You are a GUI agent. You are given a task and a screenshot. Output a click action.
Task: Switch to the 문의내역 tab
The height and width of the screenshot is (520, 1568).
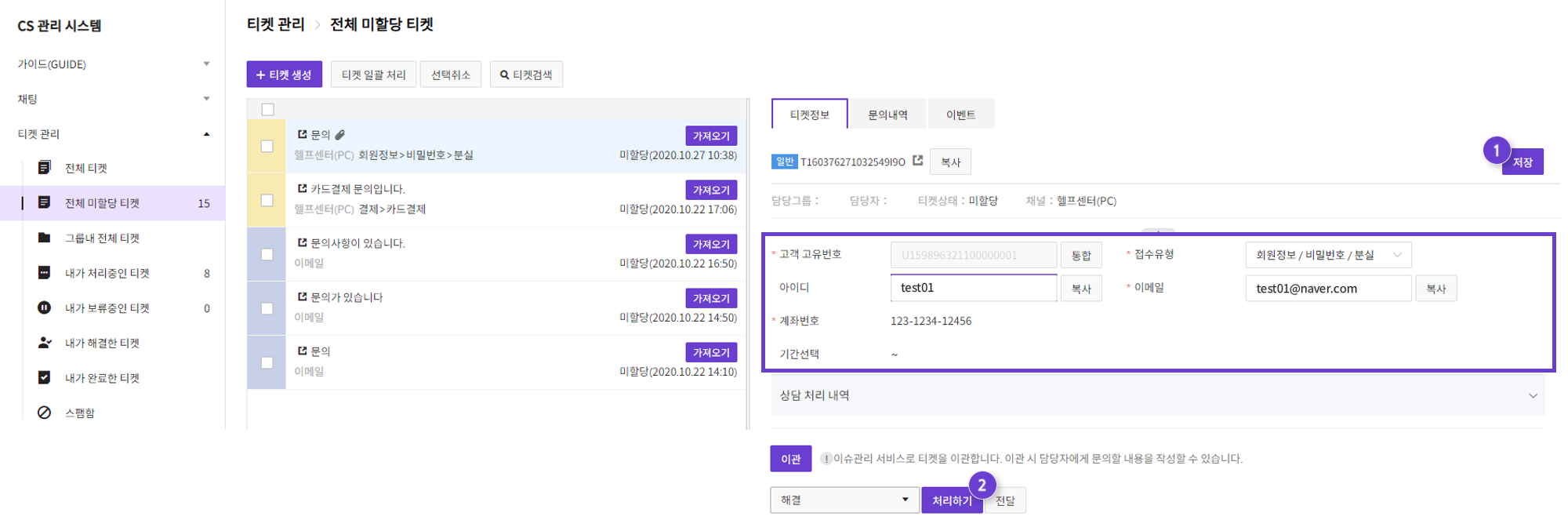[887, 115]
